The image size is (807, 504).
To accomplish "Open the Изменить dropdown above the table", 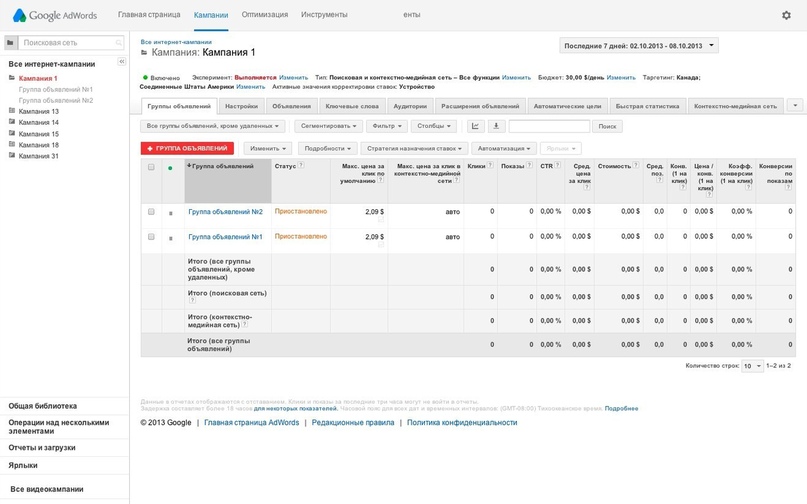I will (x=268, y=149).
